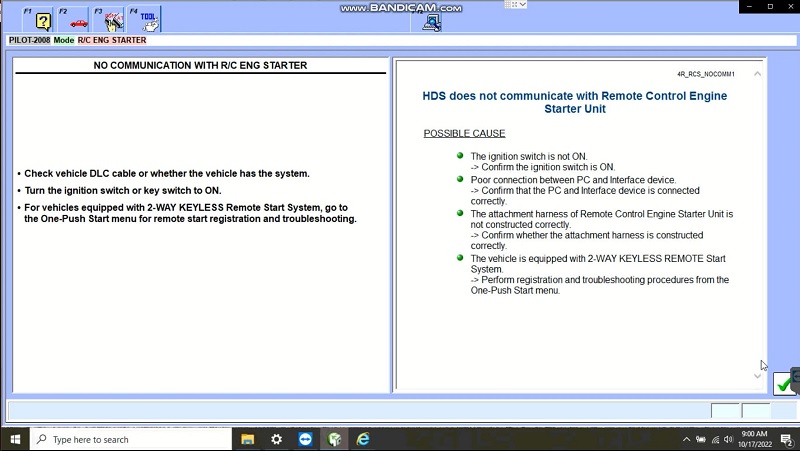Image resolution: width=800 pixels, height=451 pixels.
Task: Open the network Wi-Fi tray icon
Action: click(715, 439)
